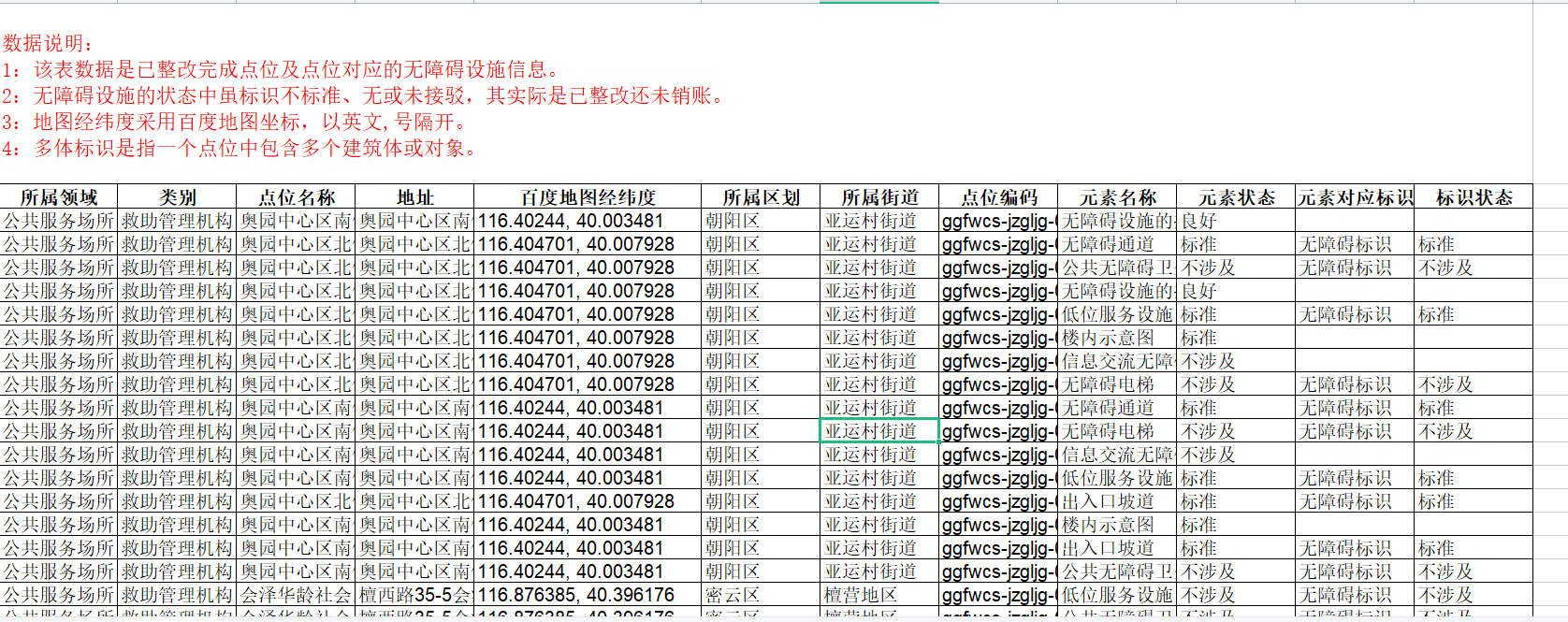
Task: Click the red 数据说明 title text
Action: pyautogui.click(x=48, y=43)
